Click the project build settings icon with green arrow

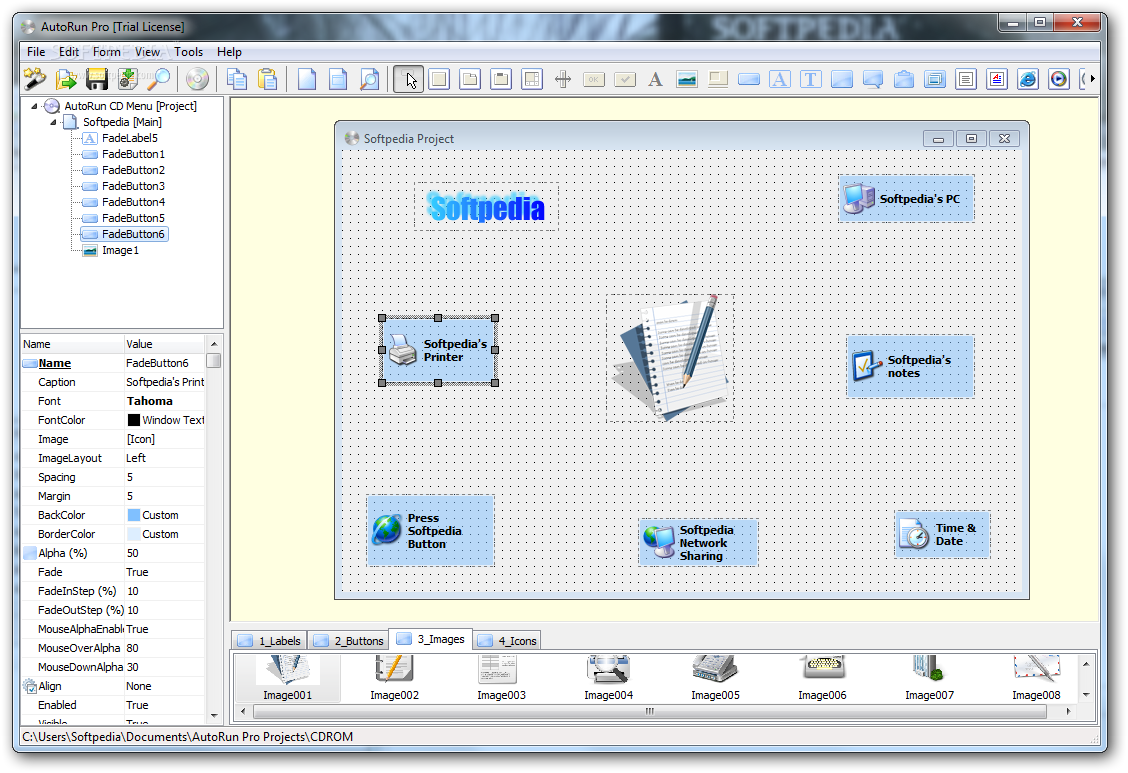tap(128, 78)
